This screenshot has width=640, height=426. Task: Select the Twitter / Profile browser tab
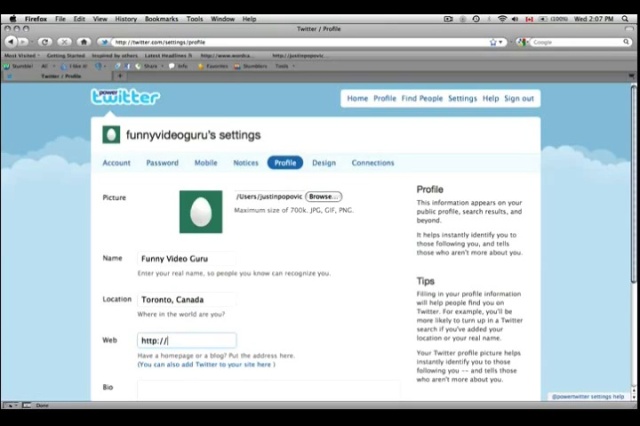pos(57,76)
